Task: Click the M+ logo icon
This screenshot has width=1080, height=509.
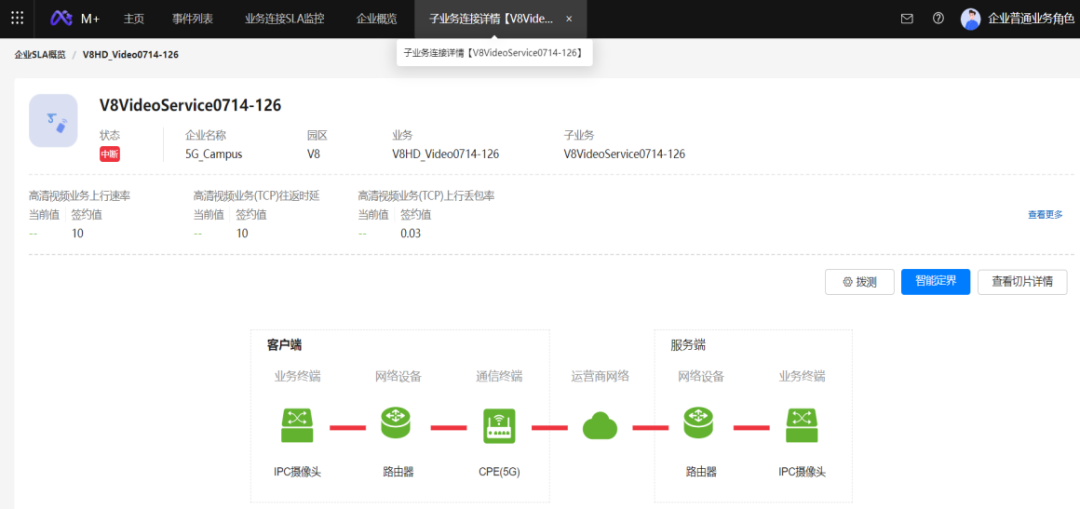Action: coord(61,18)
